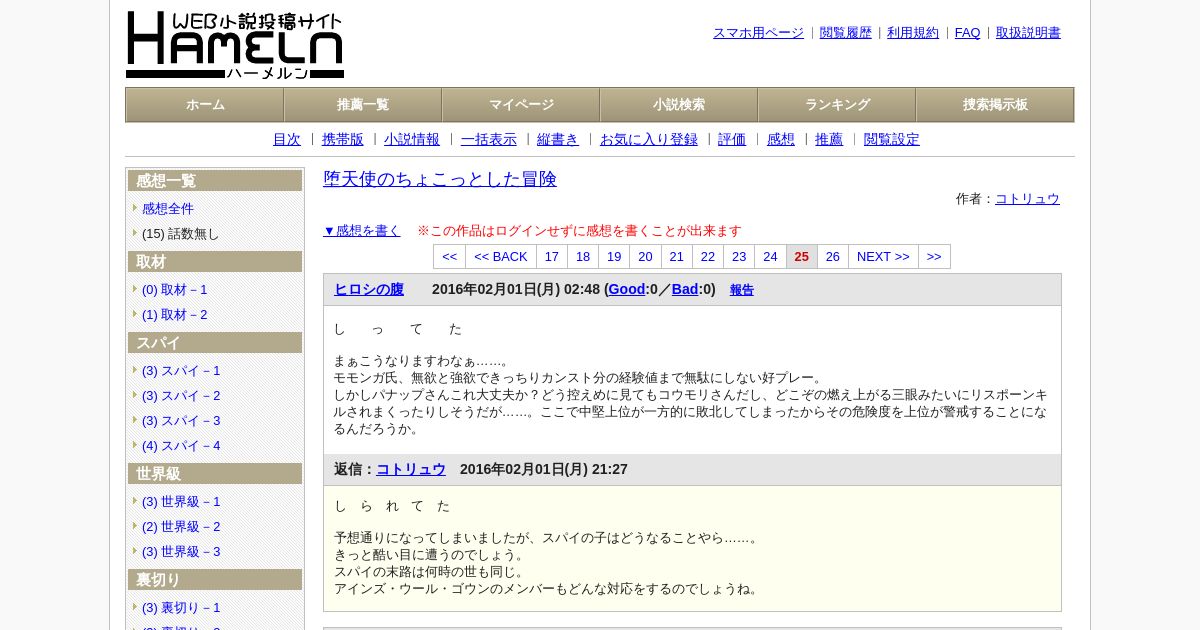The width and height of the screenshot is (1200, 630).
Task: Click the 縦書き sub-menu link
Action: point(558,140)
